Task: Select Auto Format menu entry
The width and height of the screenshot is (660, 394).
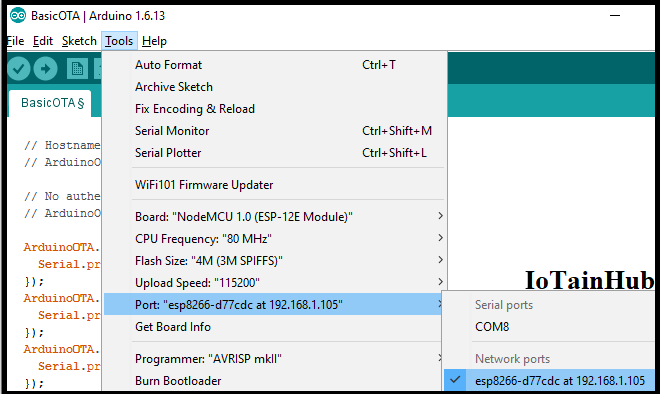Action: pyautogui.click(x=274, y=65)
